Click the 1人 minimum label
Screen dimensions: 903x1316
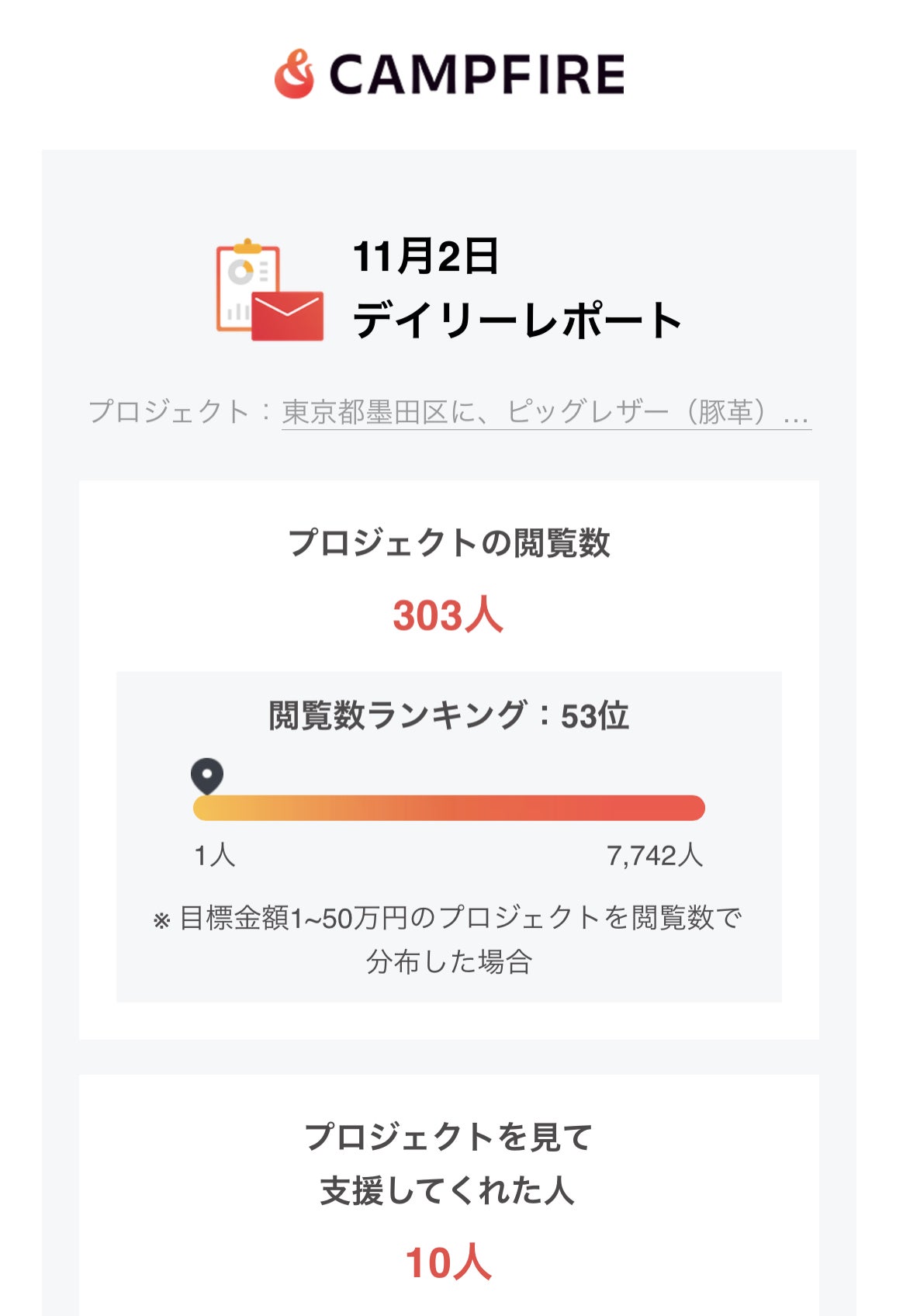pos(214,856)
